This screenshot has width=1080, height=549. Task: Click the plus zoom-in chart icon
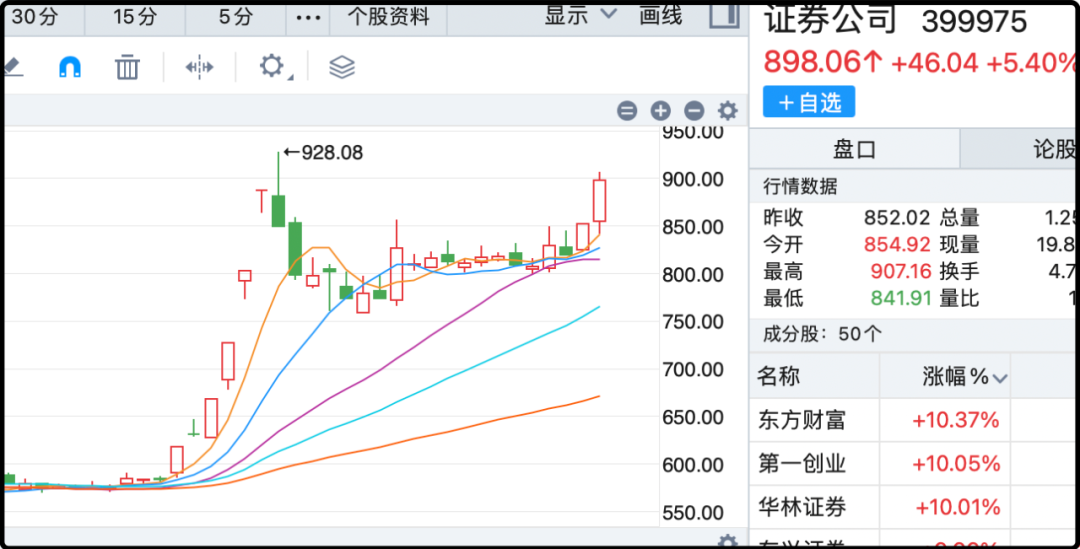[x=660, y=111]
